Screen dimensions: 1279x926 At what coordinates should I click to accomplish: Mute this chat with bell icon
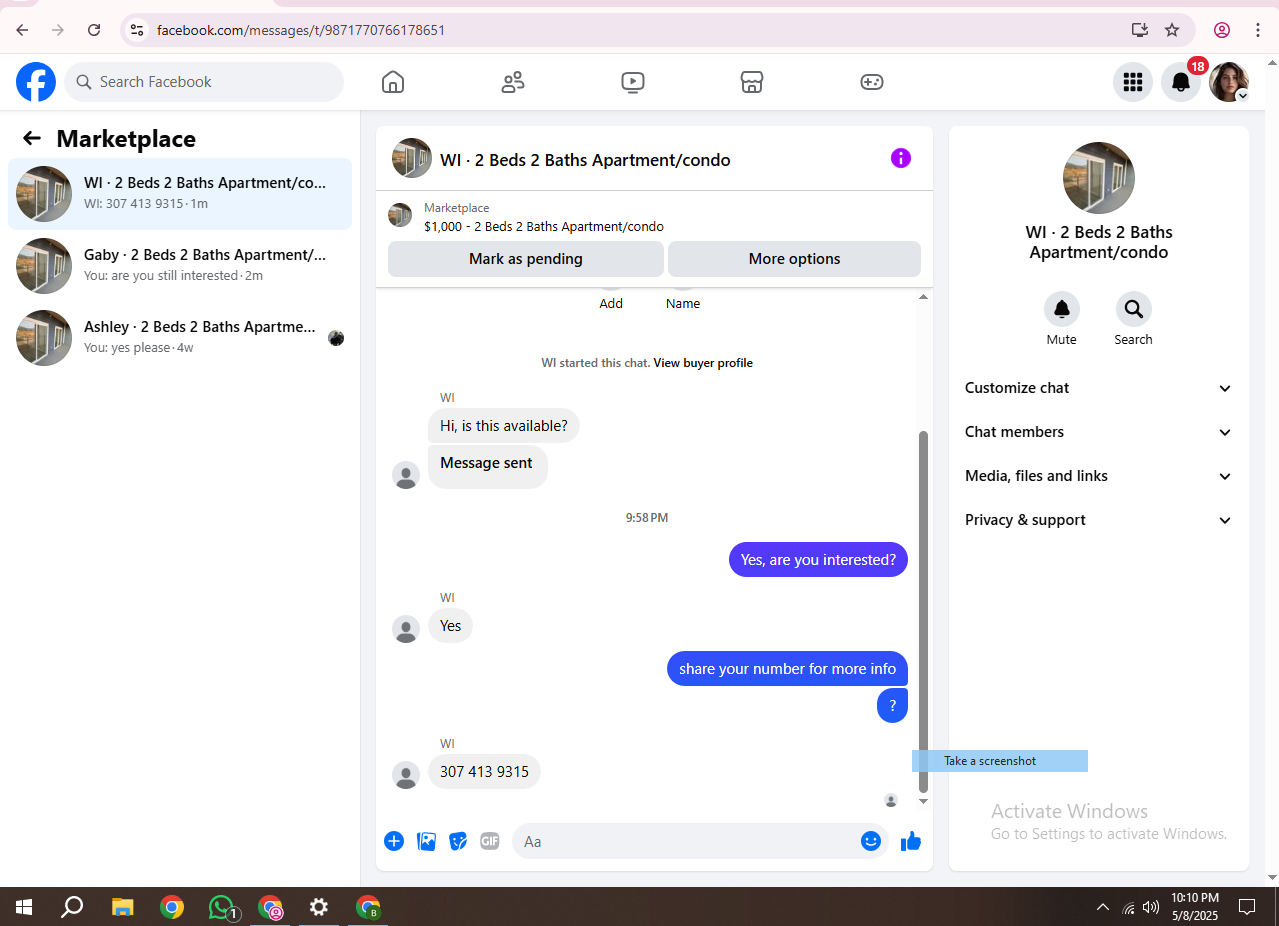pos(1062,309)
